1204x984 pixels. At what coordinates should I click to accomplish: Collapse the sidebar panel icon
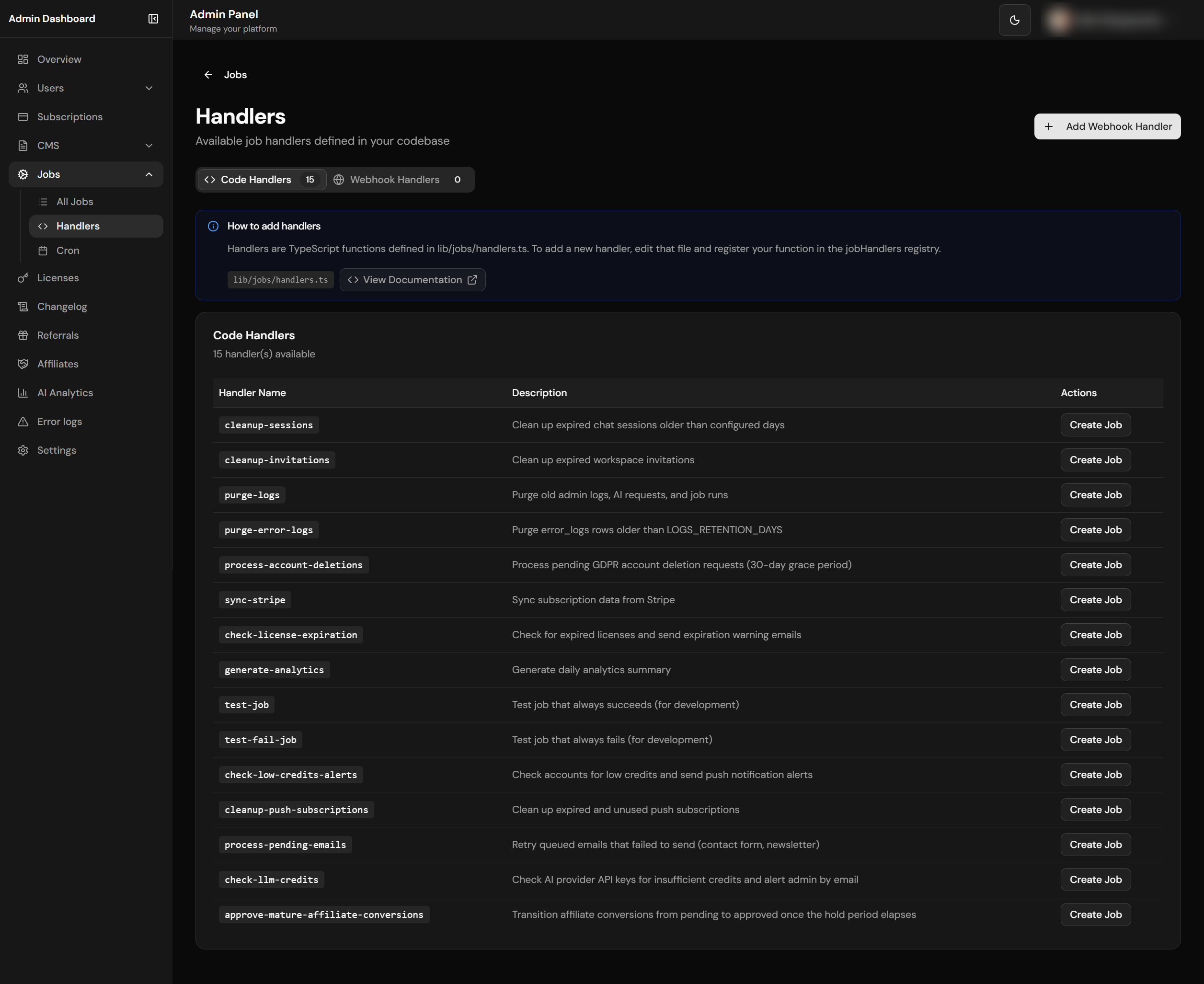click(153, 19)
